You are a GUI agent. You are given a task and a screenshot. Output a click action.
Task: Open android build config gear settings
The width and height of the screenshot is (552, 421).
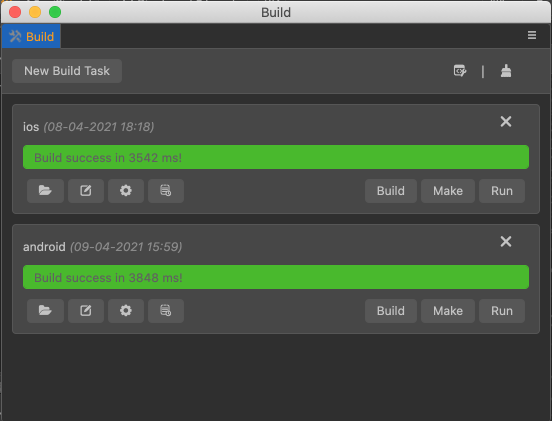pyautogui.click(x=126, y=311)
